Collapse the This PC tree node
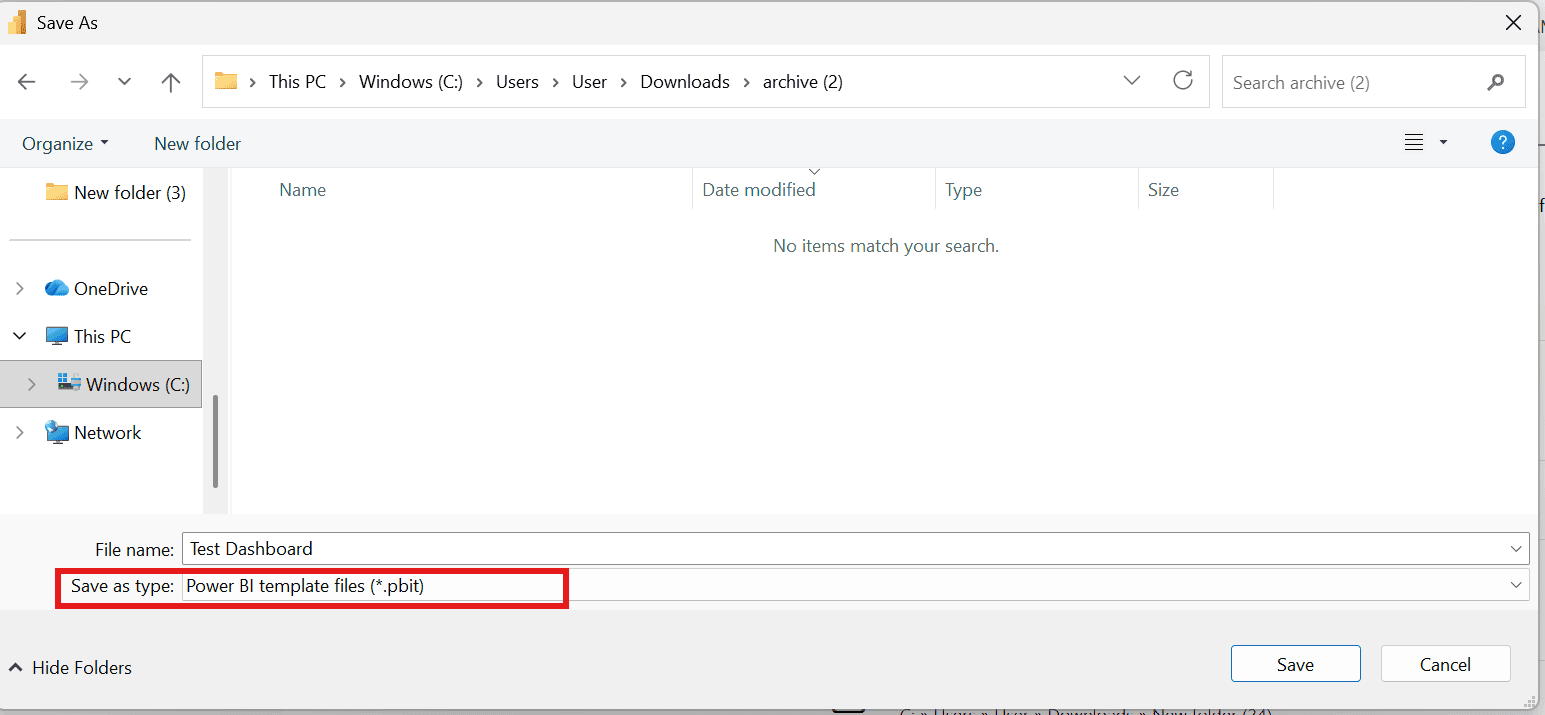This screenshot has width=1545, height=715. 20,337
